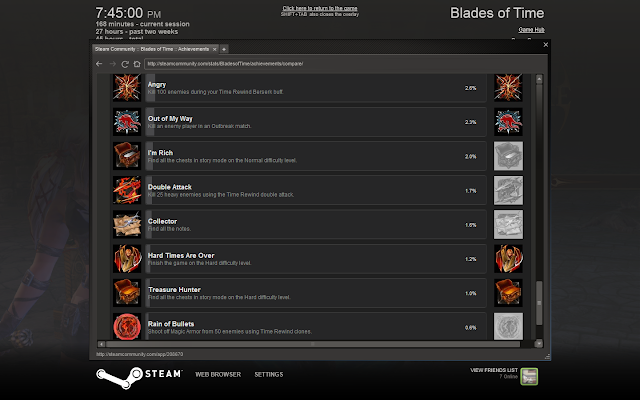This screenshot has height=400, width=640.
Task: Select the Blades of Time Achievements tab
Action: (152, 49)
